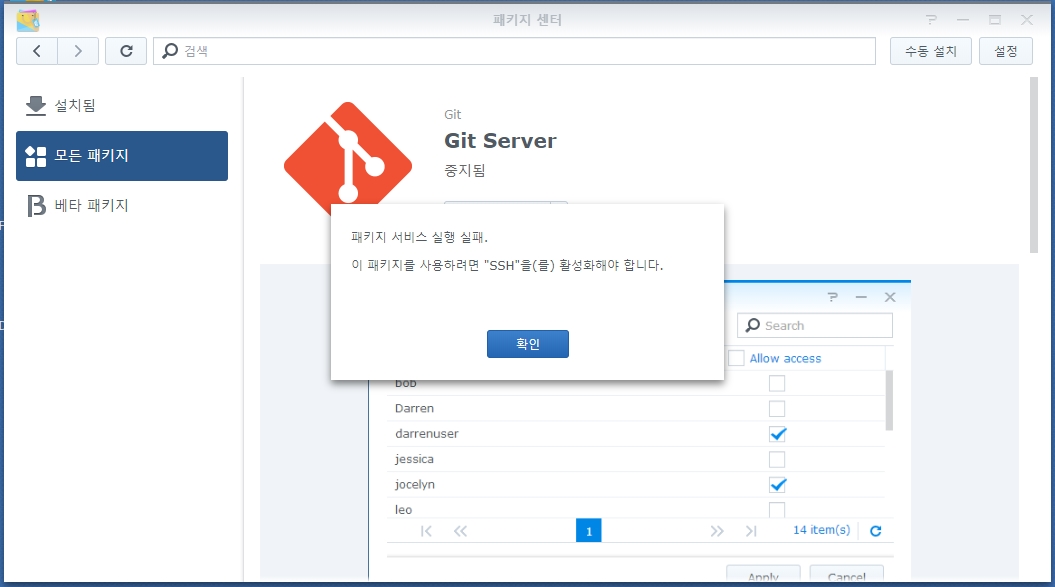This screenshot has width=1055, height=587.
Task: Go to first page of user list
Action: [426, 531]
